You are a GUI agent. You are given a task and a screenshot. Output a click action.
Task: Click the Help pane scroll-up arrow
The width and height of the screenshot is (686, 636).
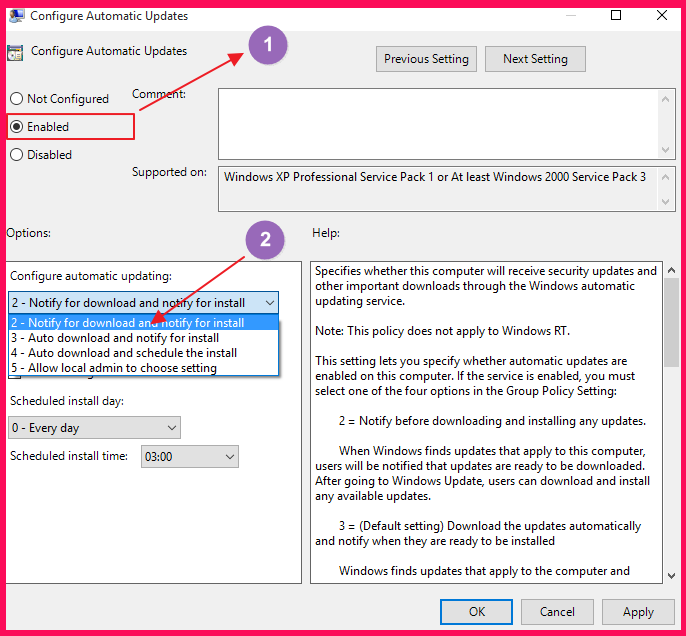pos(671,269)
